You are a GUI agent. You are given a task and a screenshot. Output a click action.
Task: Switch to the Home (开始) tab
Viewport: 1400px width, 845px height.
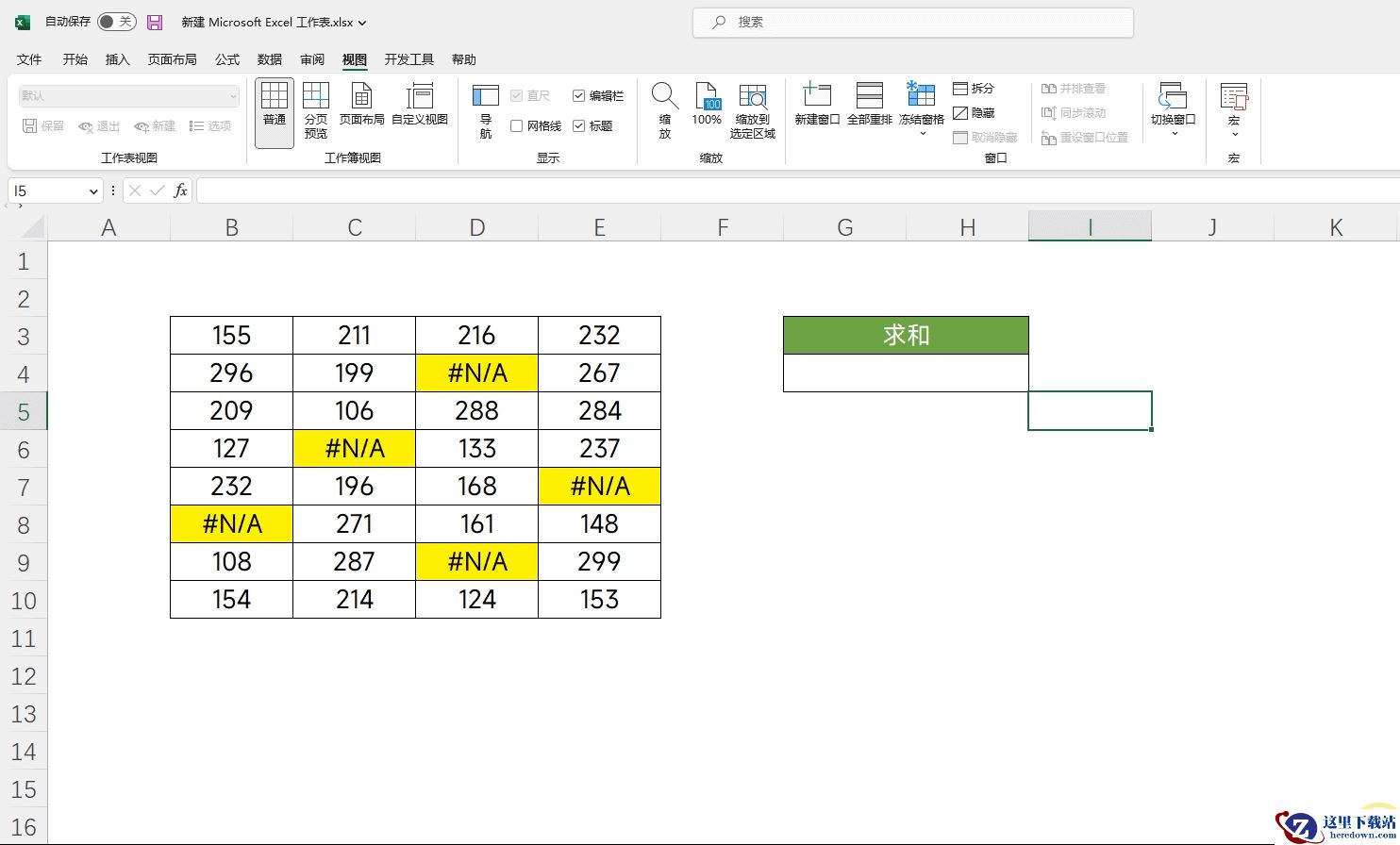click(75, 59)
